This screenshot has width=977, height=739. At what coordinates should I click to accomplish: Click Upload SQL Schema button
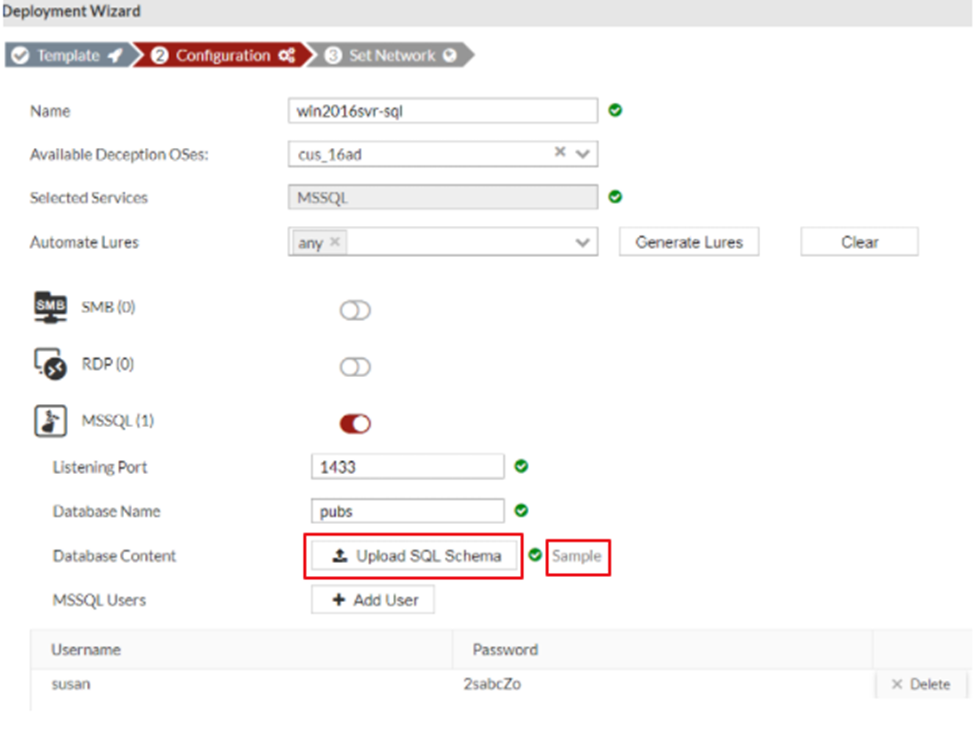pyautogui.click(x=414, y=555)
